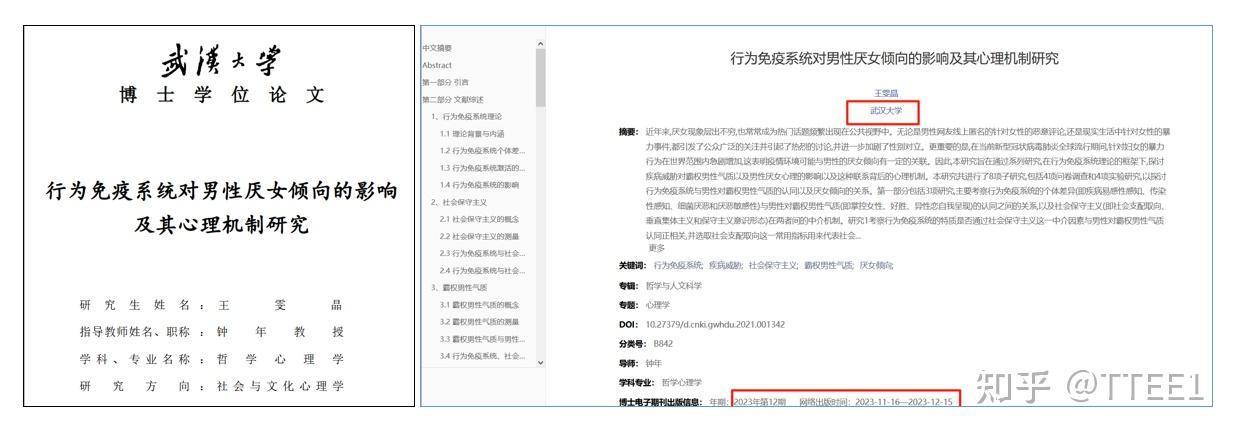The width and height of the screenshot is (1236, 435).
Task: Open keyword 疾病威胁
Action: [x=726, y=265]
